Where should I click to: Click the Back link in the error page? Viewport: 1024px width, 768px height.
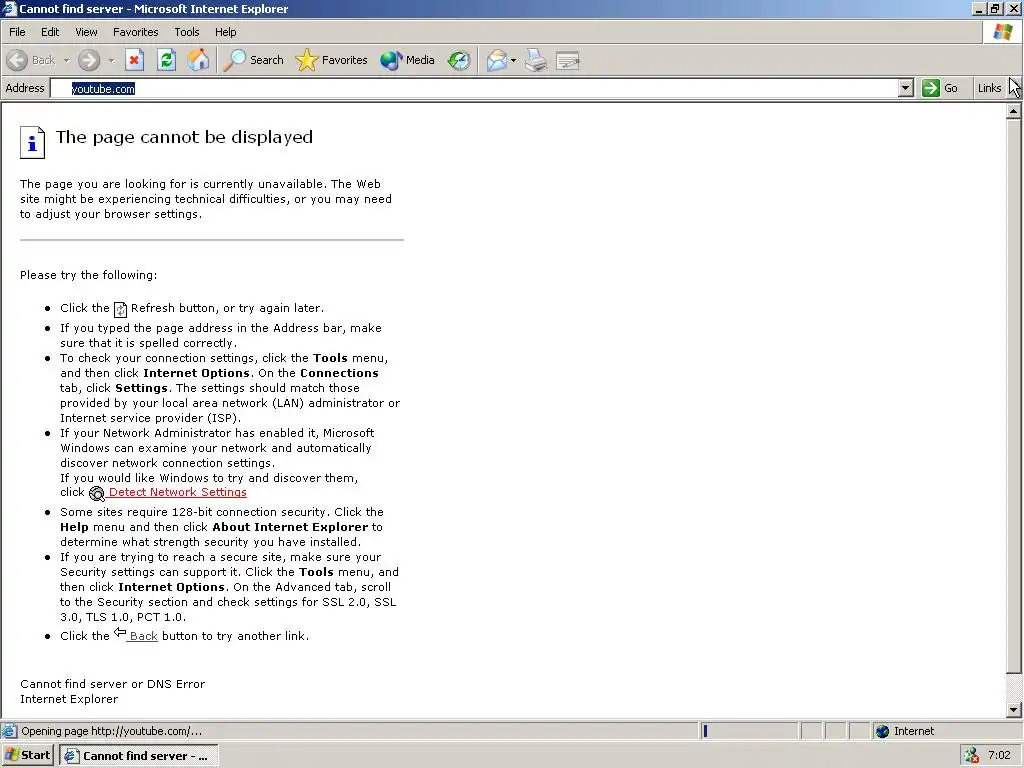[x=143, y=636]
